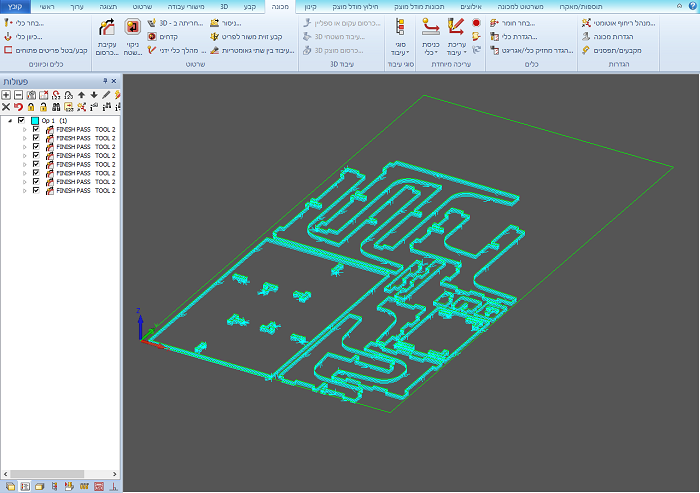Viewport: 700px width, 493px height.
Task: Click Expand All plus icon in operations panel
Action: tap(6, 95)
